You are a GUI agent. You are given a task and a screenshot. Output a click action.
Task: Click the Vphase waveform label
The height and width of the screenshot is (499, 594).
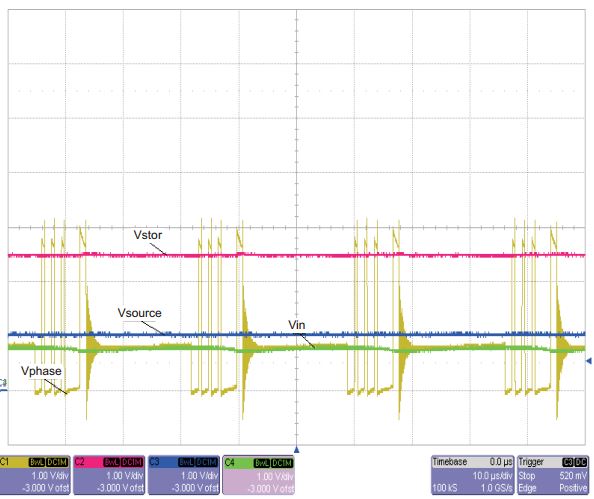tap(41, 371)
